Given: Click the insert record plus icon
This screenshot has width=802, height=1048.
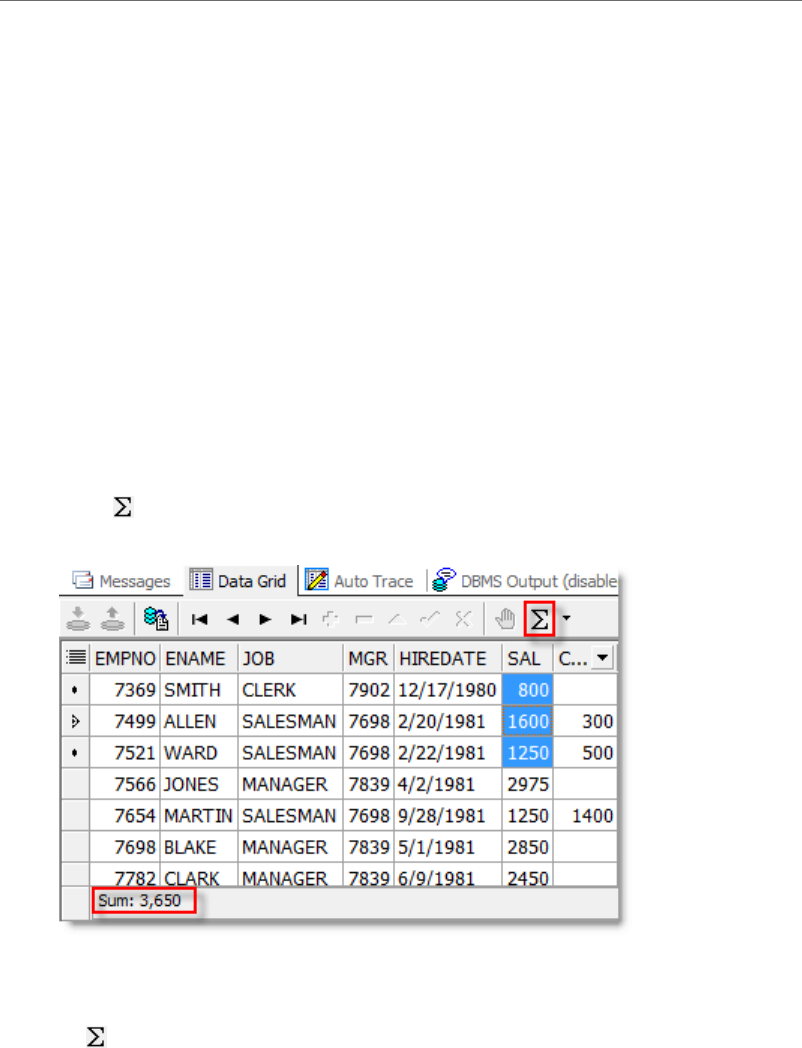Looking at the screenshot, I should coord(331,620).
